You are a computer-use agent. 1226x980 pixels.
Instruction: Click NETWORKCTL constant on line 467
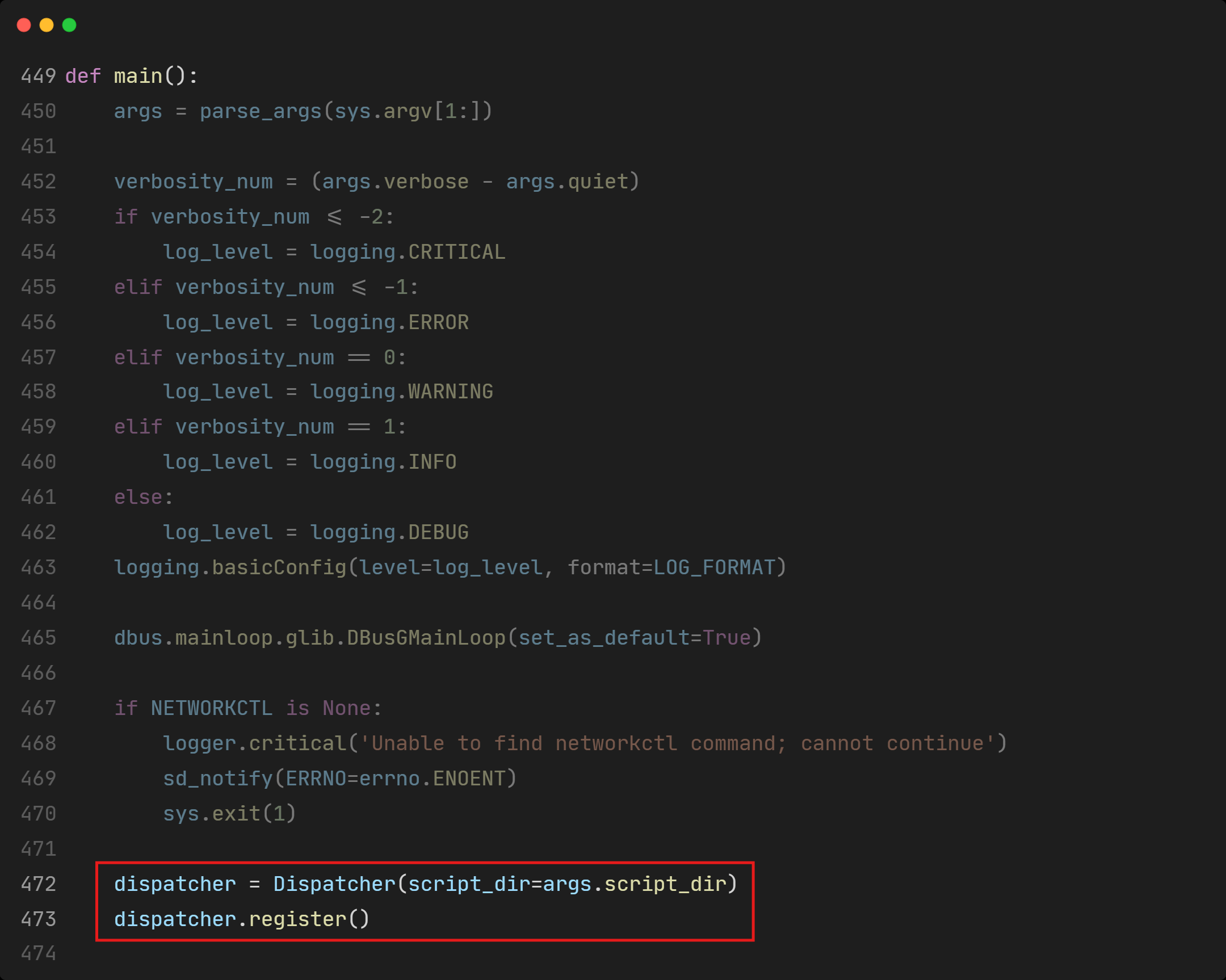pyautogui.click(x=212, y=708)
